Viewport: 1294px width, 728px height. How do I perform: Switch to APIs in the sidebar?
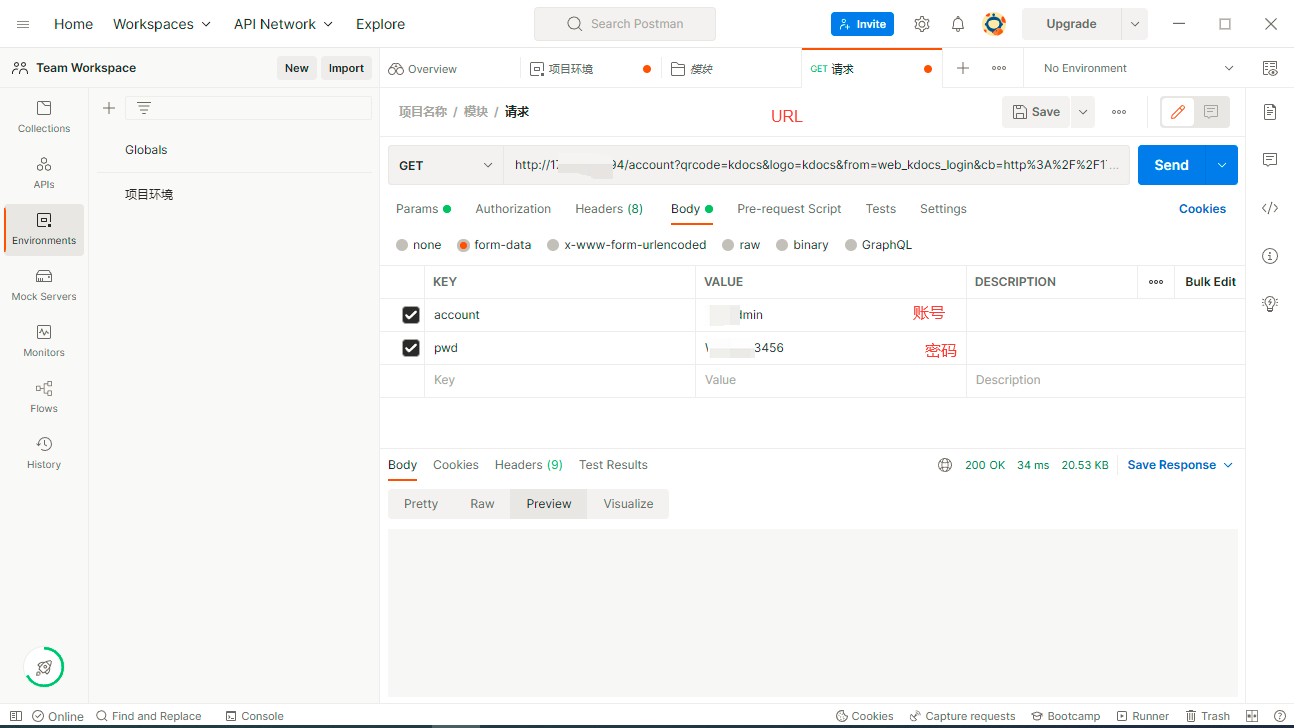tap(44, 172)
